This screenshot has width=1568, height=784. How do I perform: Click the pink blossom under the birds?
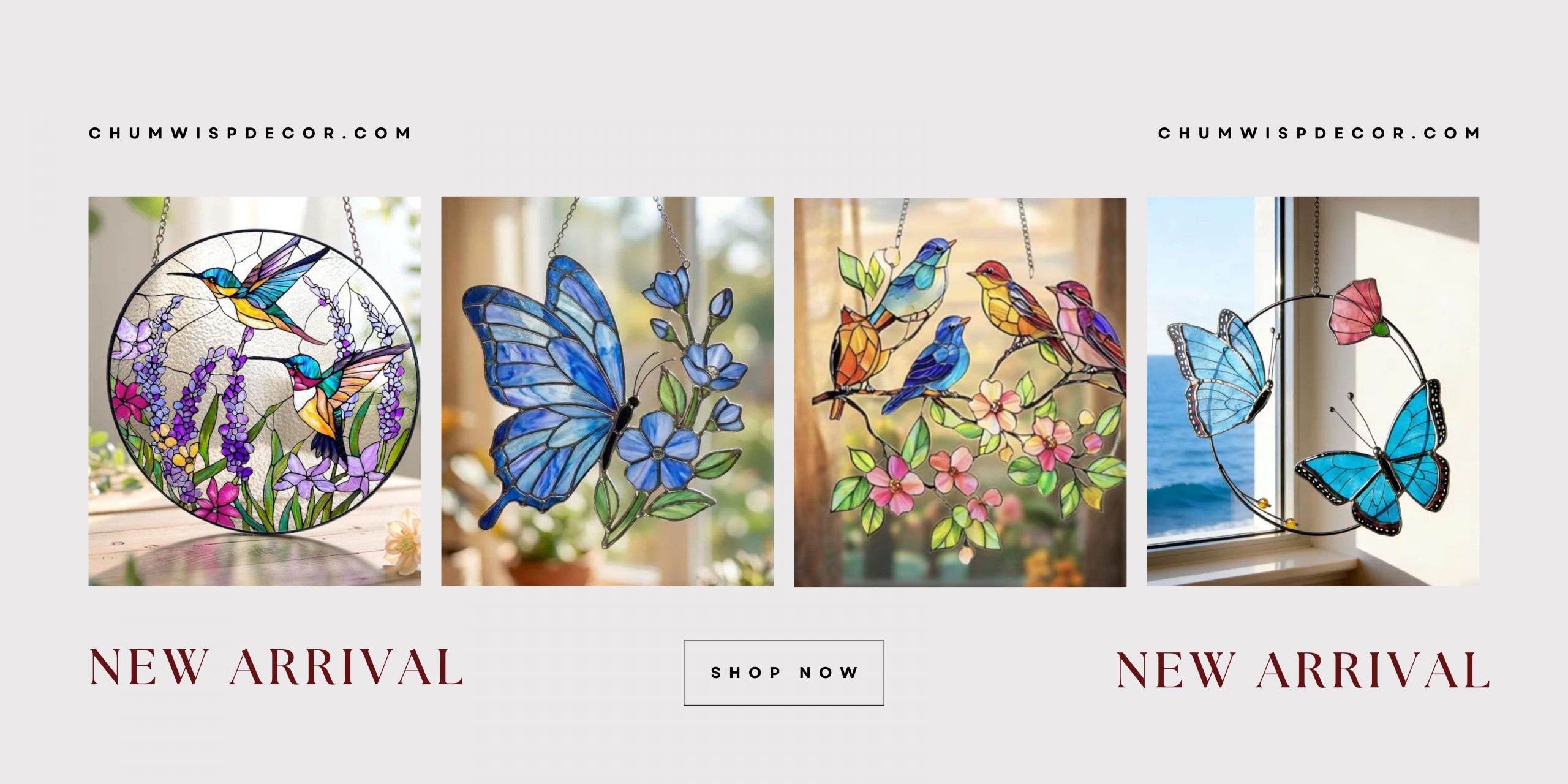tap(995, 405)
